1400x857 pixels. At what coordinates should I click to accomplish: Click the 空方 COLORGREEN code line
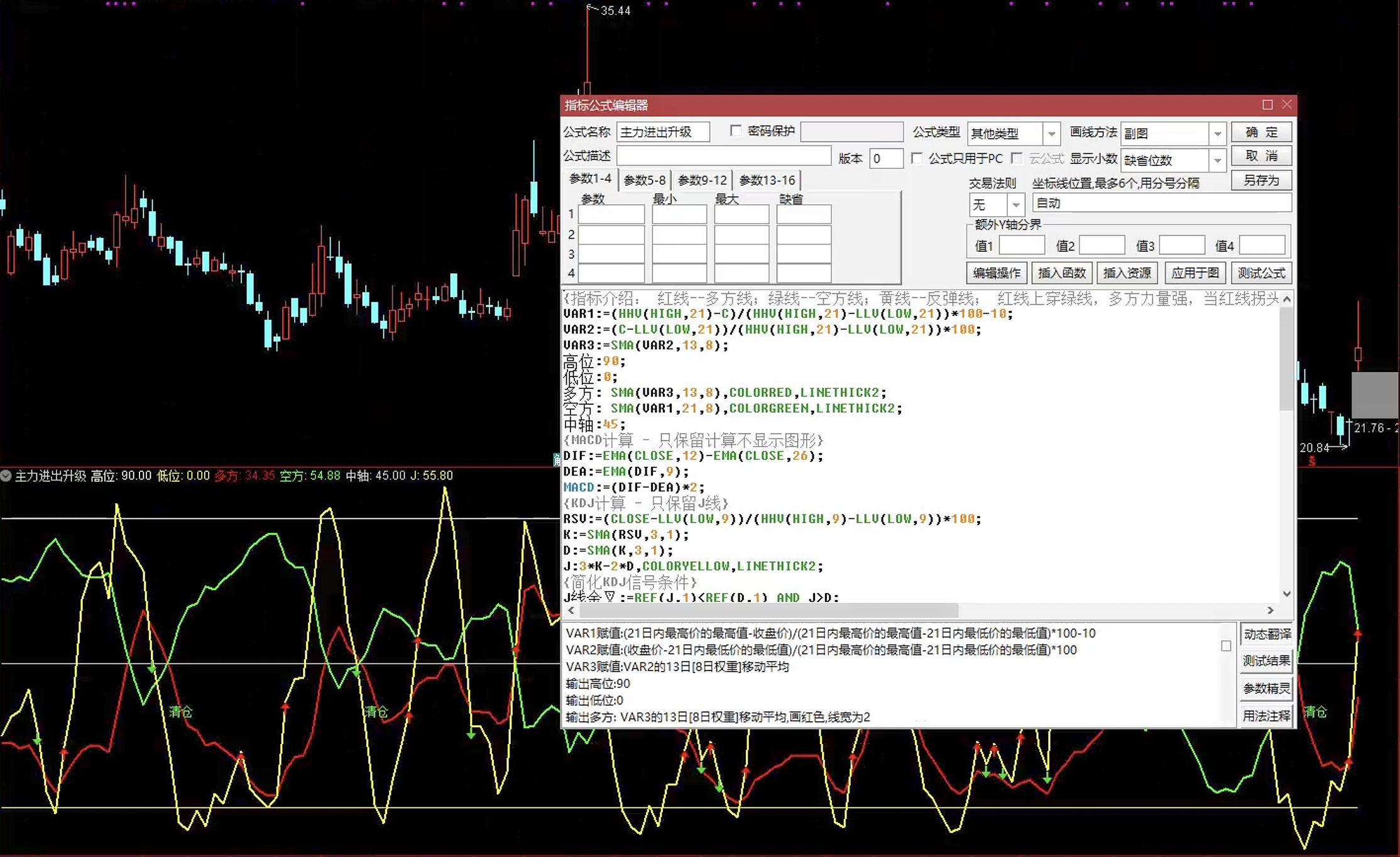coord(733,408)
